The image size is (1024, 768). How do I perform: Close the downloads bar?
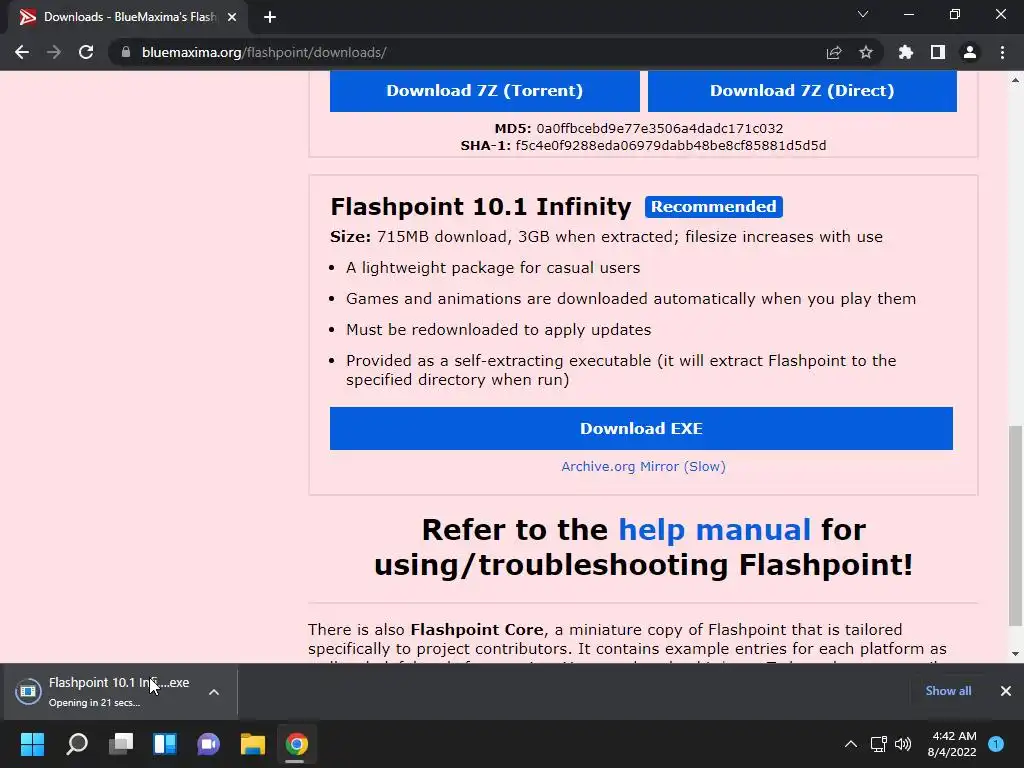(x=1006, y=691)
